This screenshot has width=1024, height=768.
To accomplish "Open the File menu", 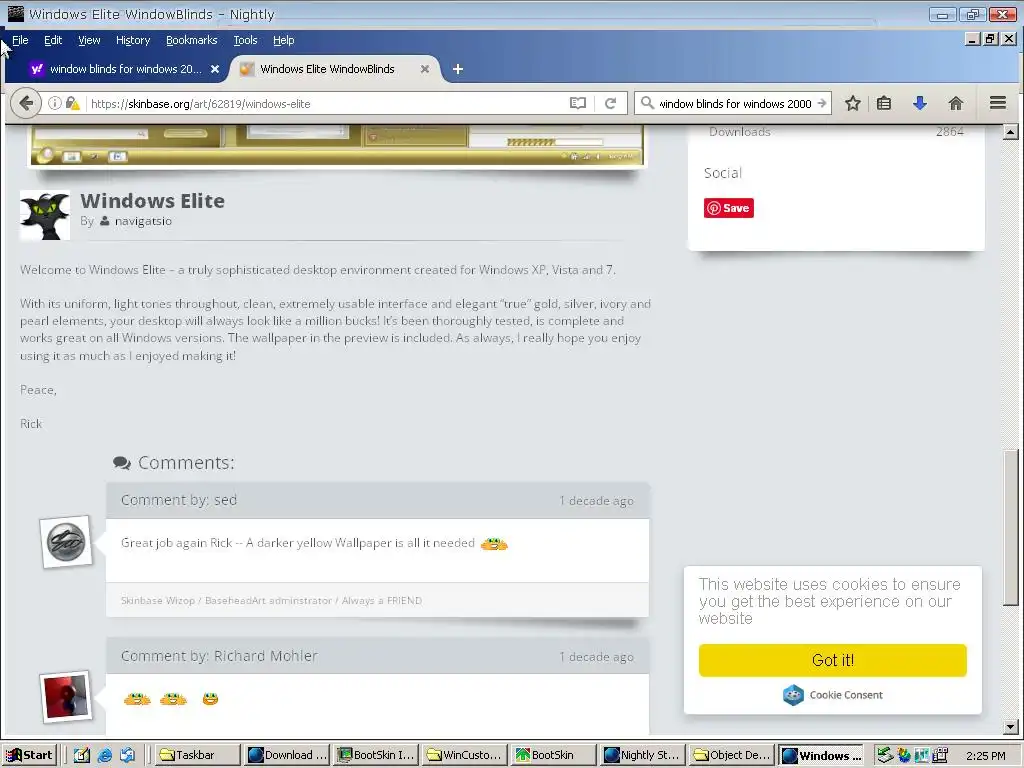I will 20,40.
